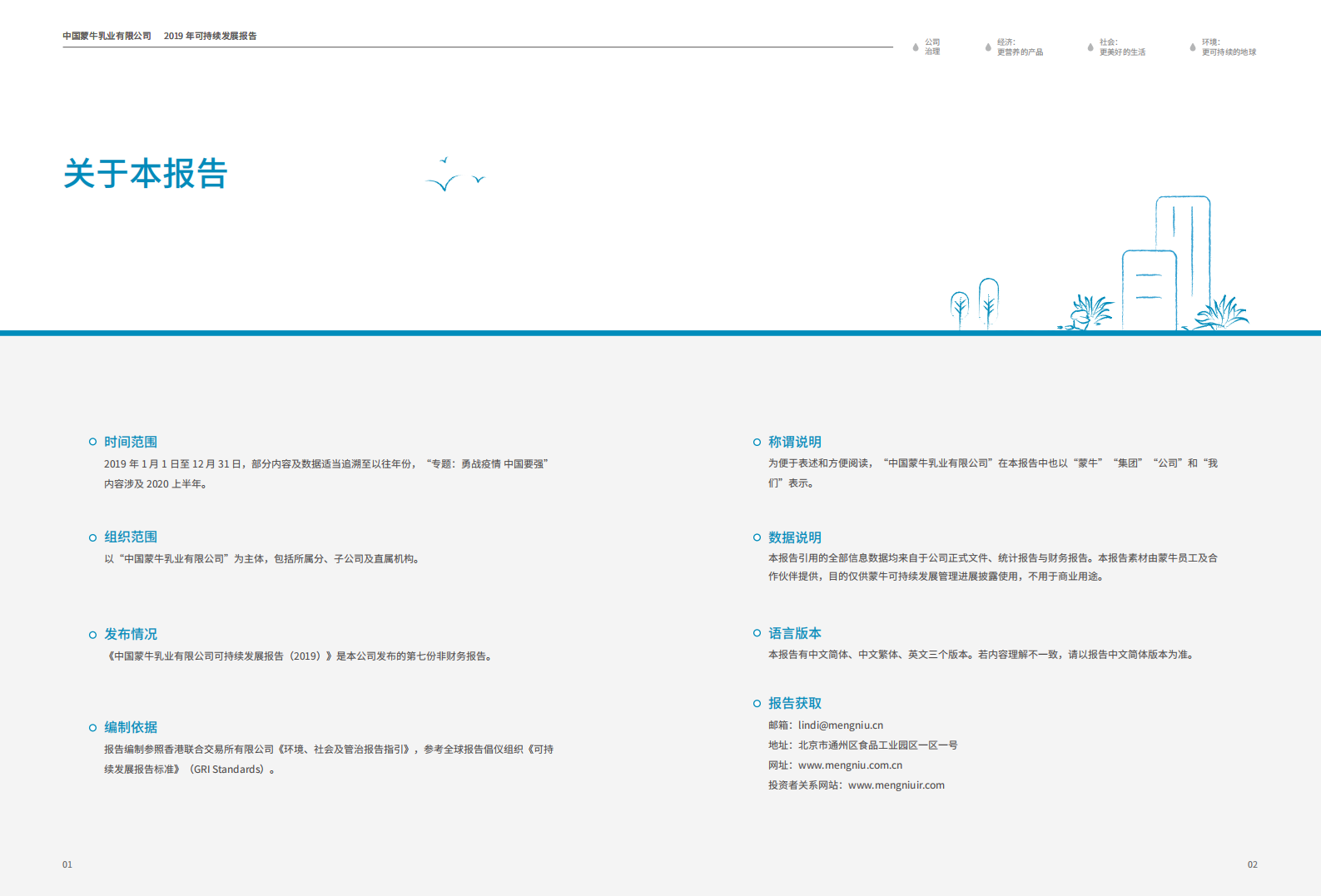1321x896 pixels.
Task: Click the droplet icon beside 公司治理
Action: click(916, 47)
